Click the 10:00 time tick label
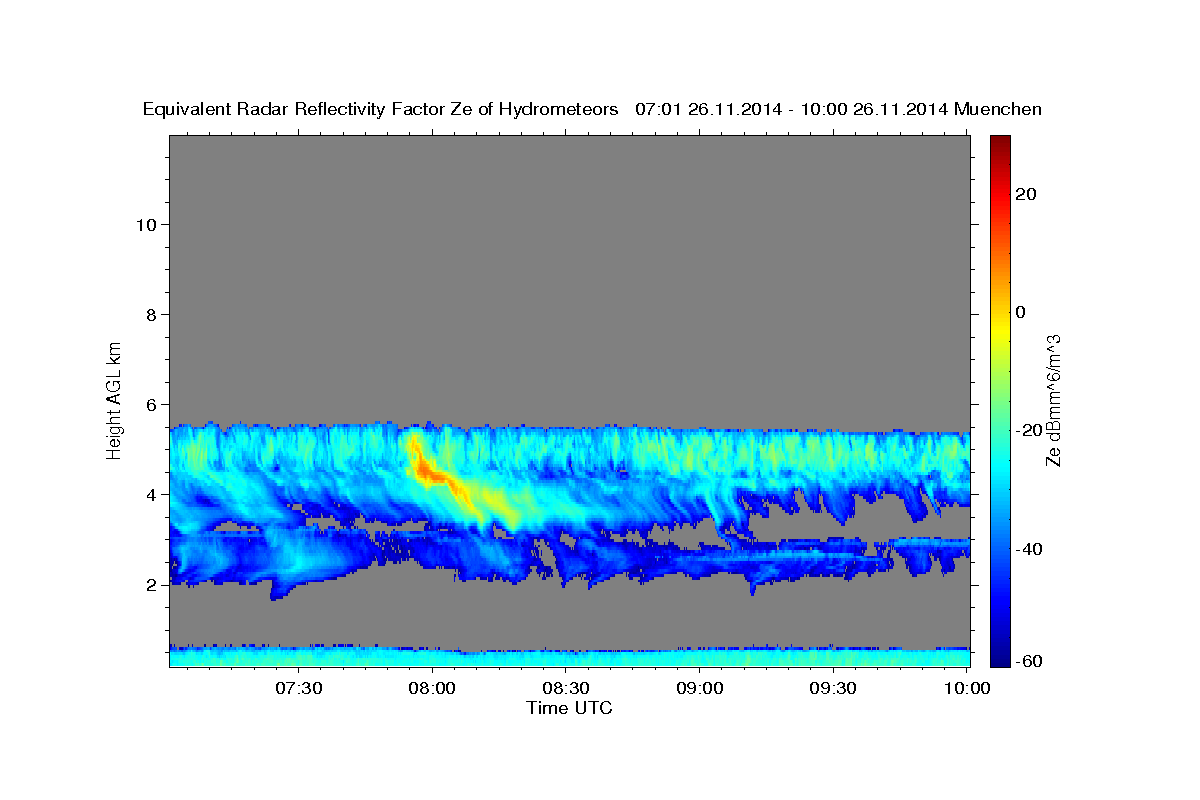 coord(967,688)
